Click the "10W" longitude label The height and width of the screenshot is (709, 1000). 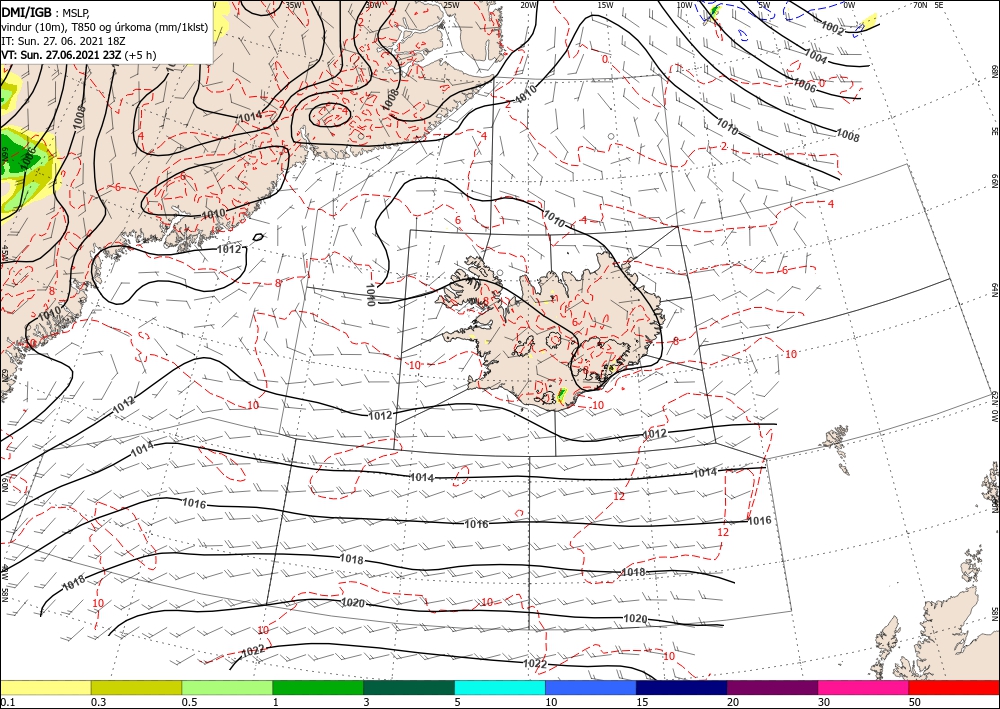[684, 5]
